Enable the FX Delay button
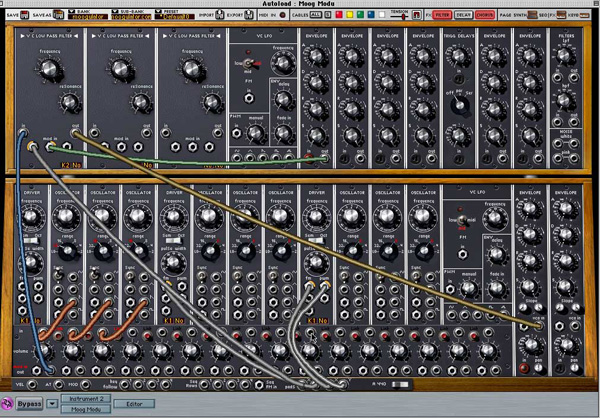 click(x=463, y=15)
